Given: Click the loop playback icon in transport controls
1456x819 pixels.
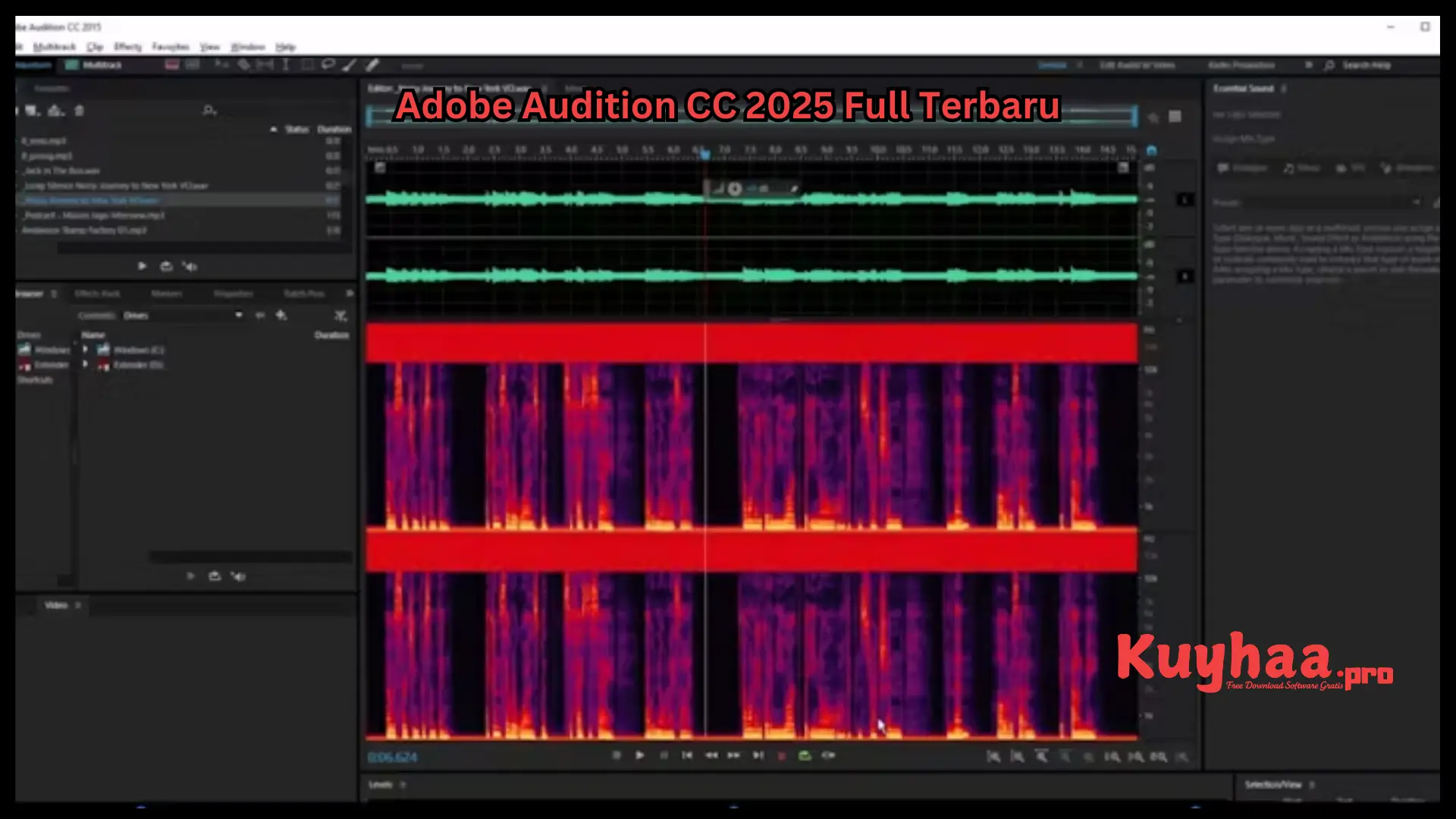Looking at the screenshot, I should [804, 755].
